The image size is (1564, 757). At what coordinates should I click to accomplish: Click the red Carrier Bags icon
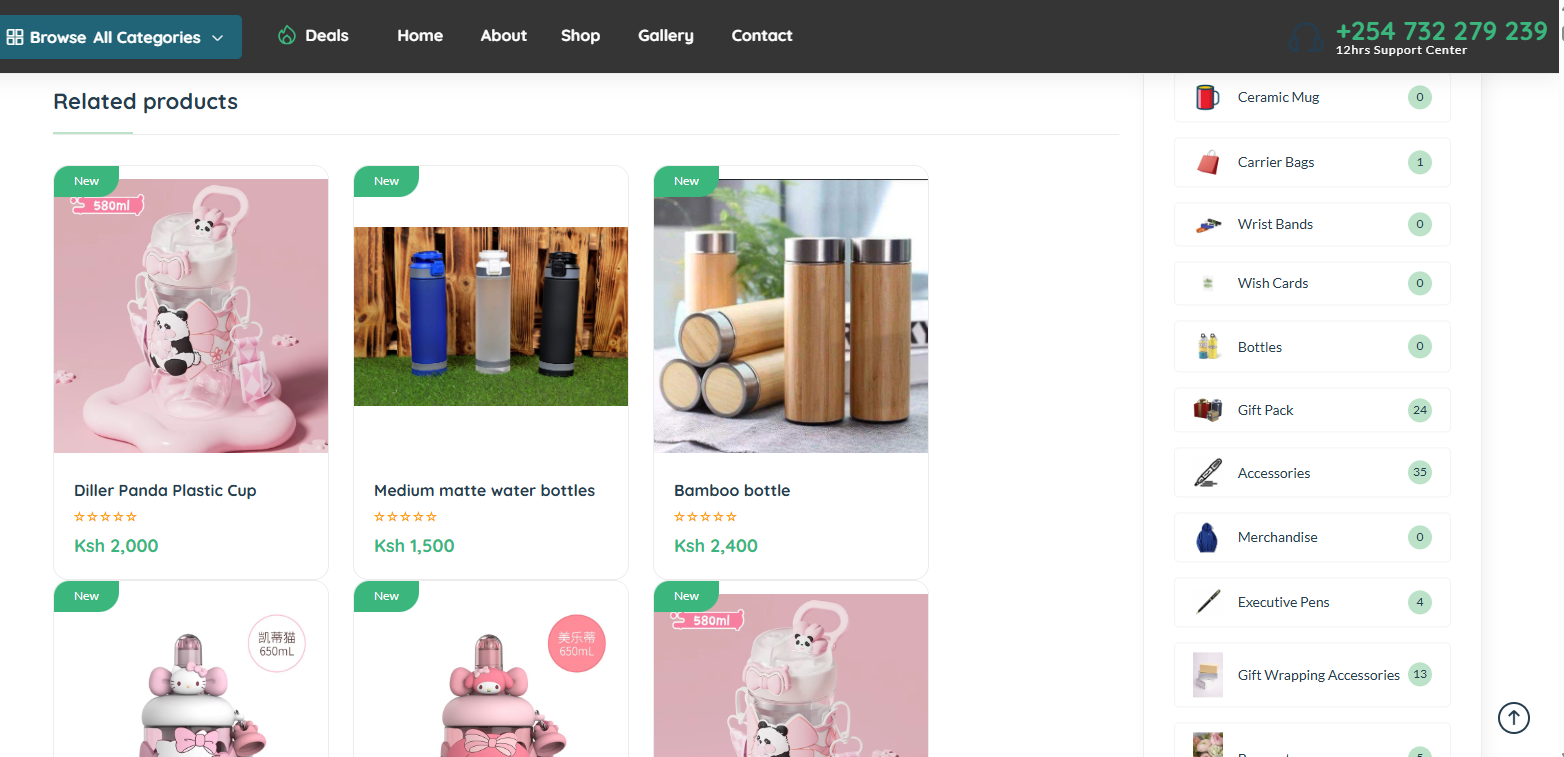coord(1208,162)
